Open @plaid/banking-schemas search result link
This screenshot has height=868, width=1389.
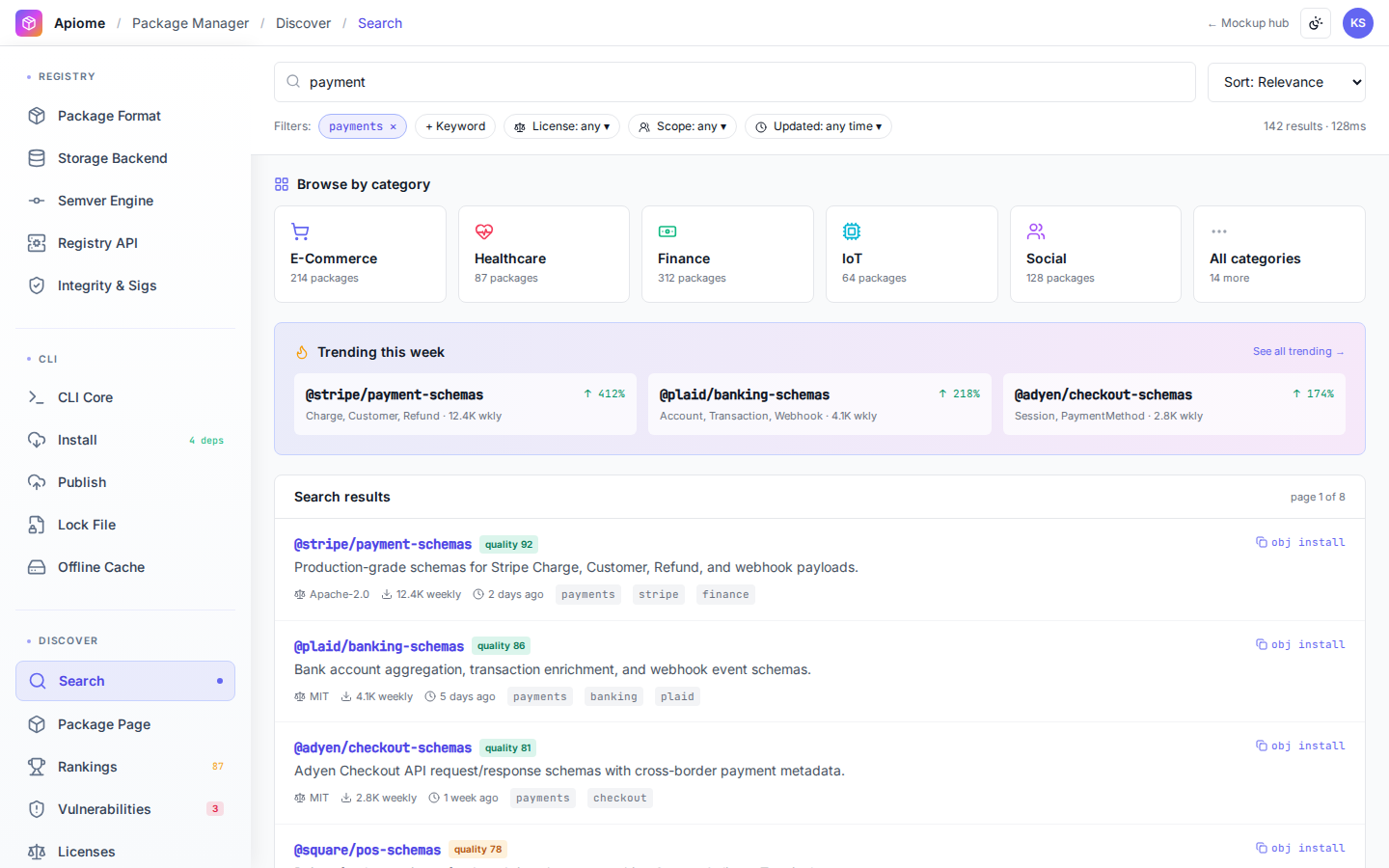coord(379,646)
